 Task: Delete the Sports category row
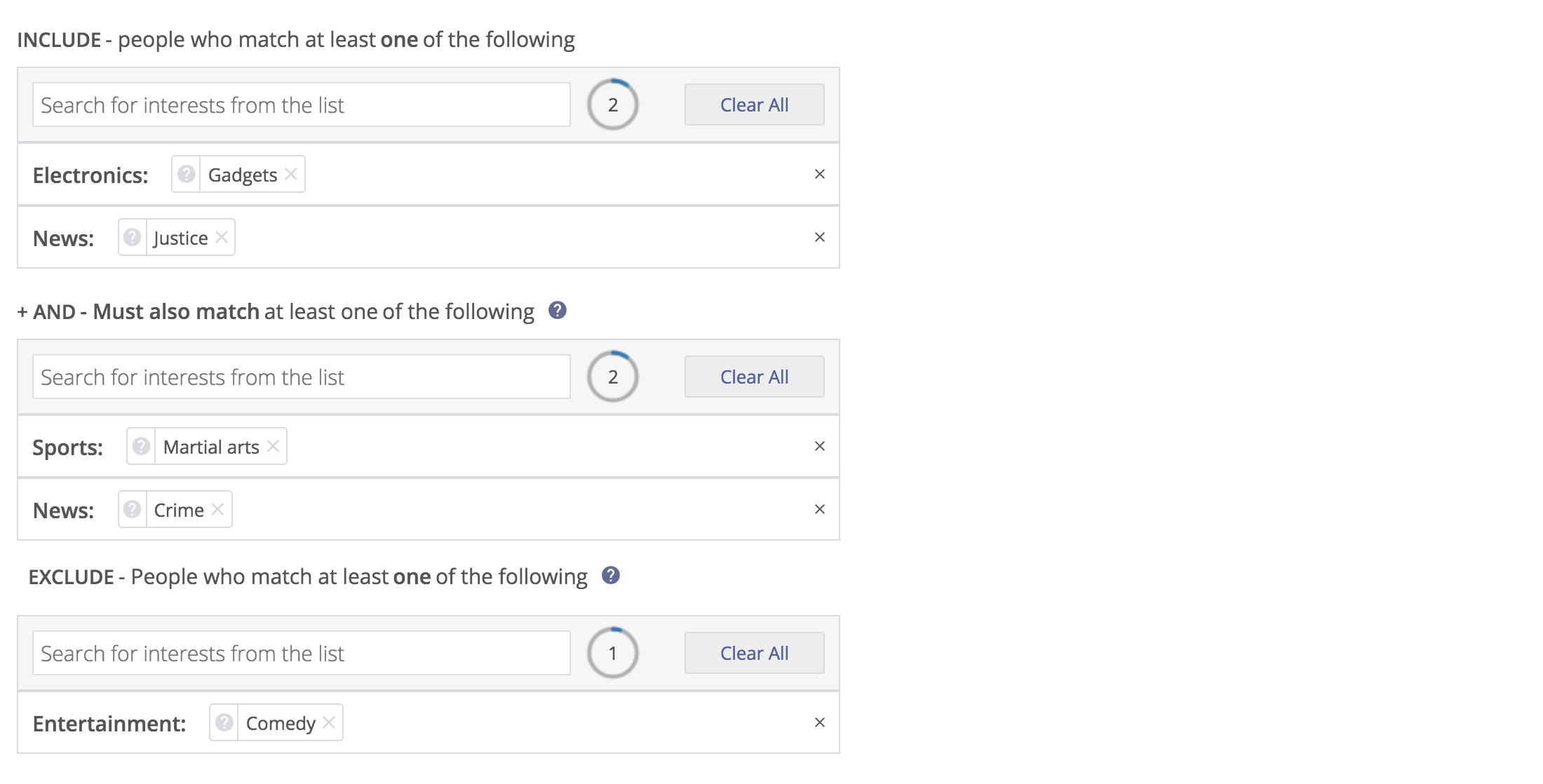click(819, 446)
